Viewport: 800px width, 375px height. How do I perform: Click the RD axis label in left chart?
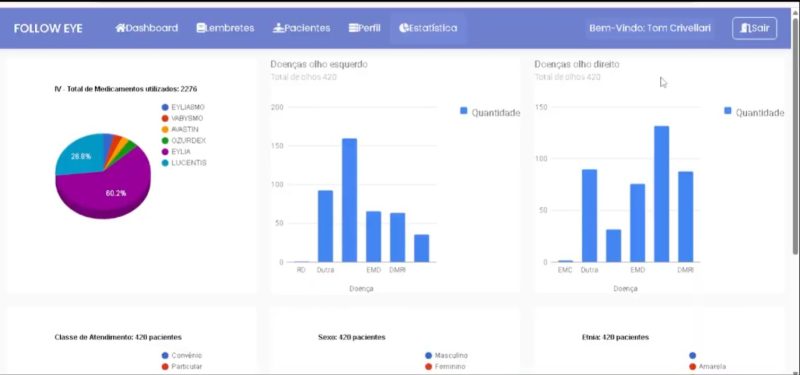(301, 270)
